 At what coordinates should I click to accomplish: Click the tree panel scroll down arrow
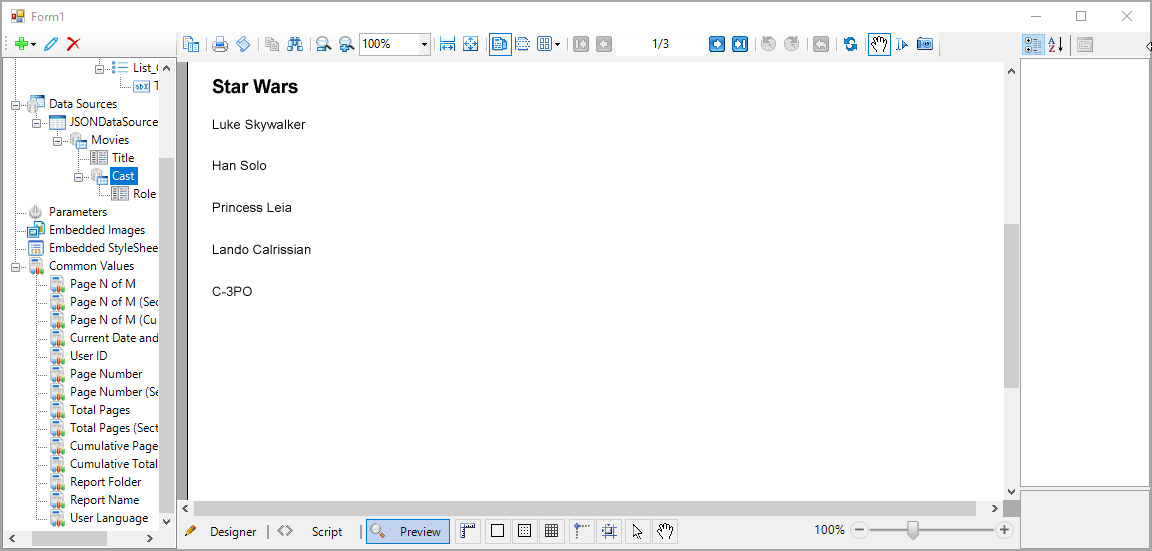point(166,522)
